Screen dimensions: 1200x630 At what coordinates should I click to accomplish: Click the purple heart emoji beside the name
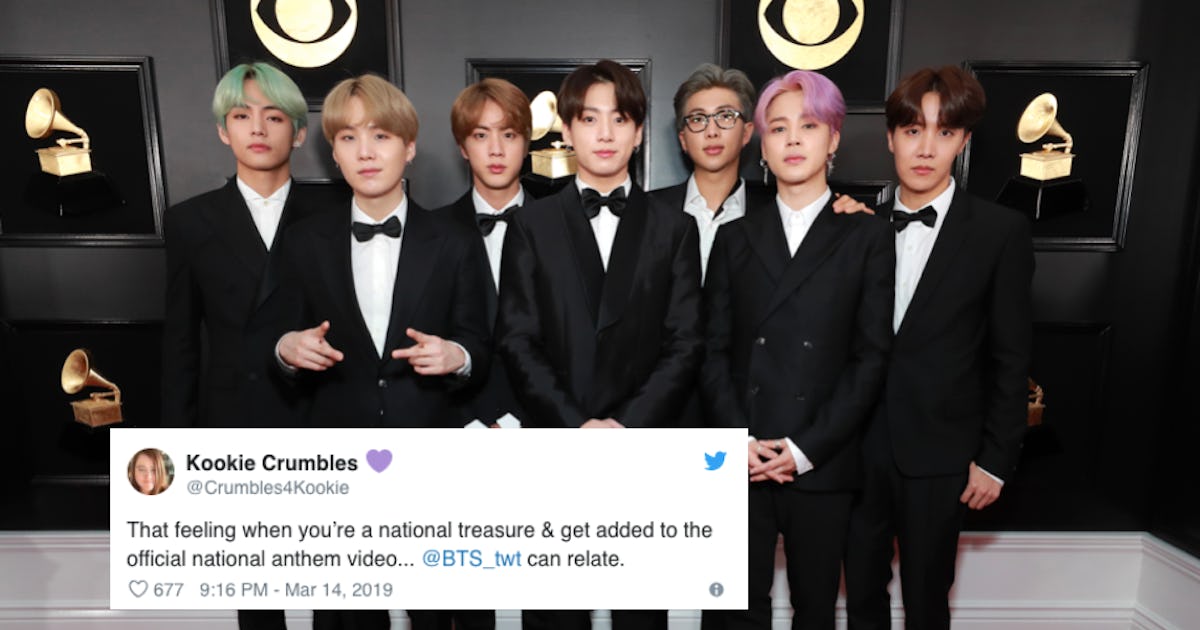click(379, 461)
